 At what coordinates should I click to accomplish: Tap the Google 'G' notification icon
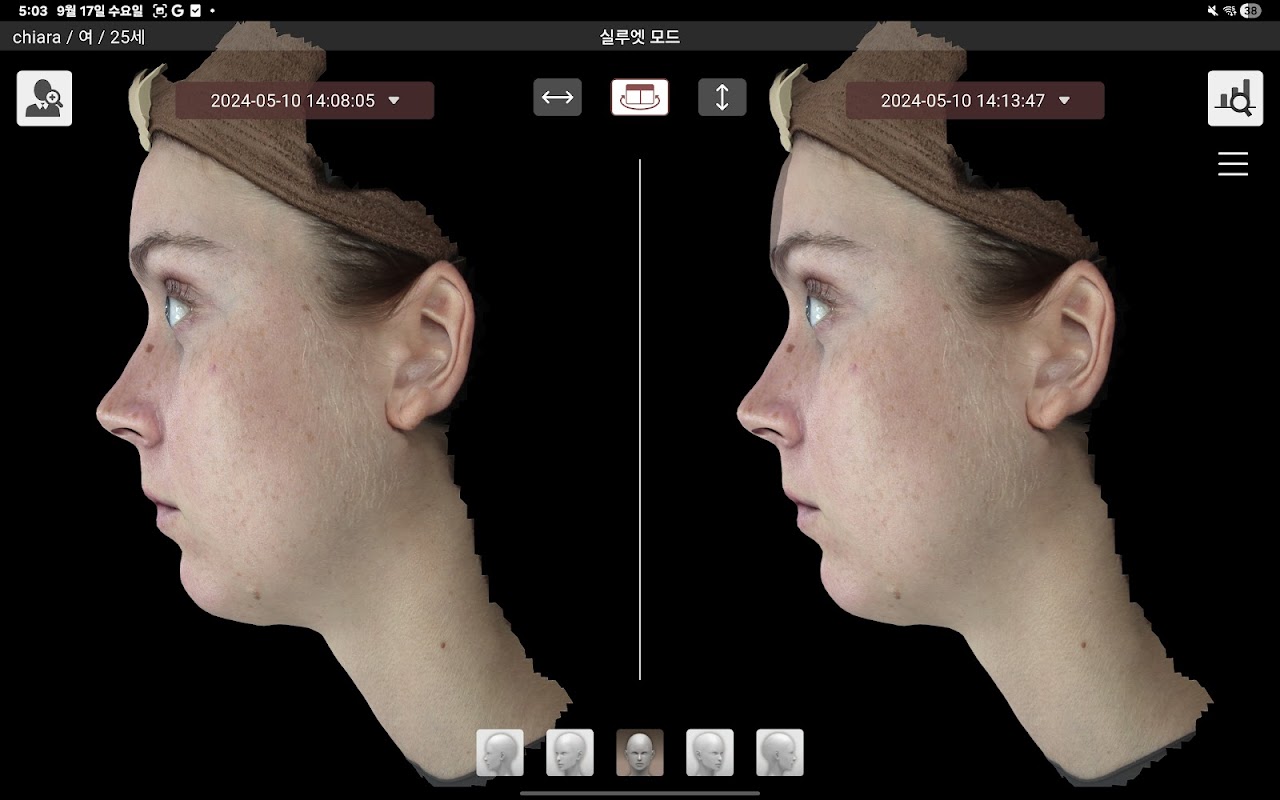click(x=177, y=10)
